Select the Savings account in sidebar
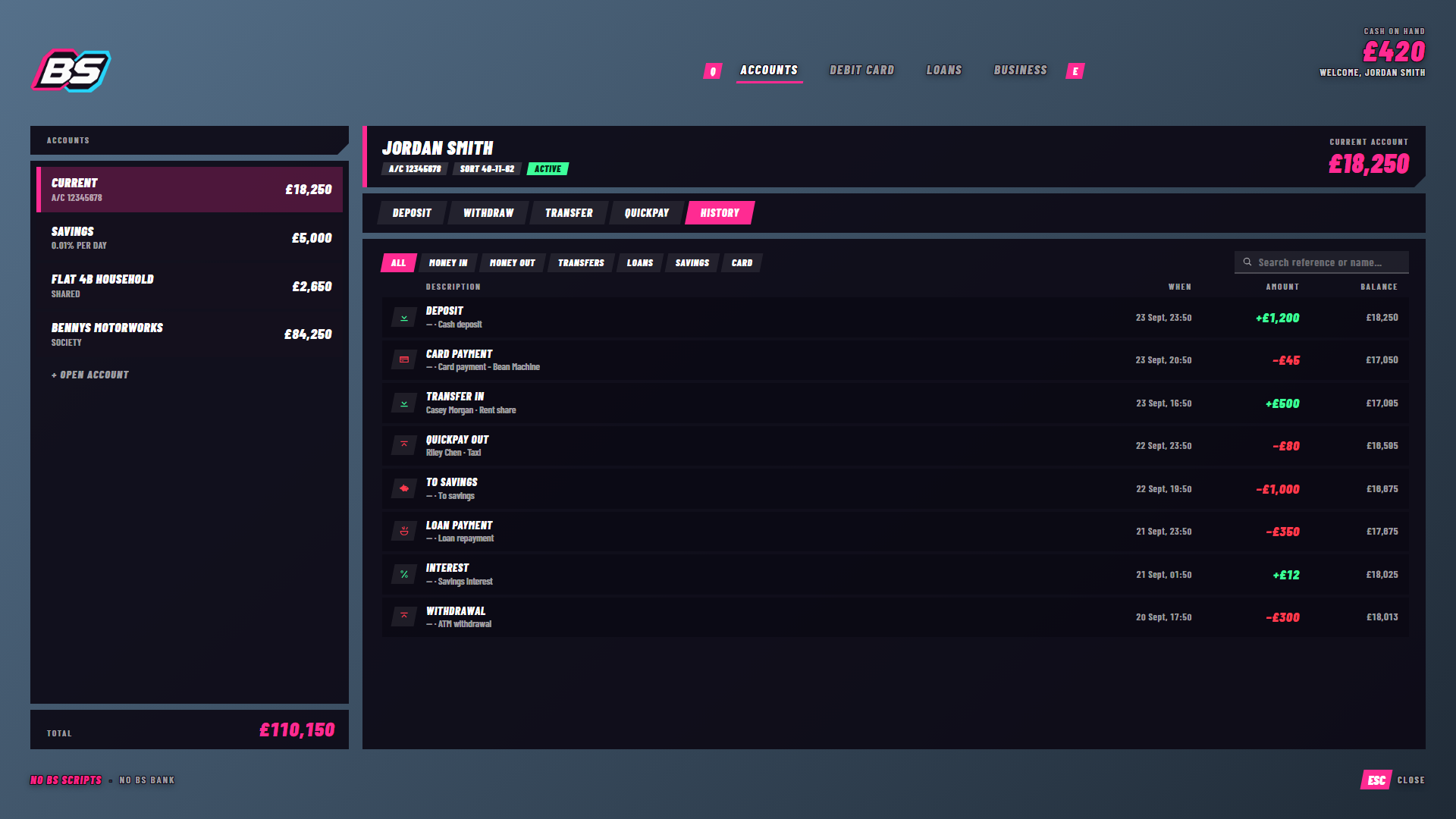Image resolution: width=1456 pixels, height=819 pixels. tap(190, 238)
